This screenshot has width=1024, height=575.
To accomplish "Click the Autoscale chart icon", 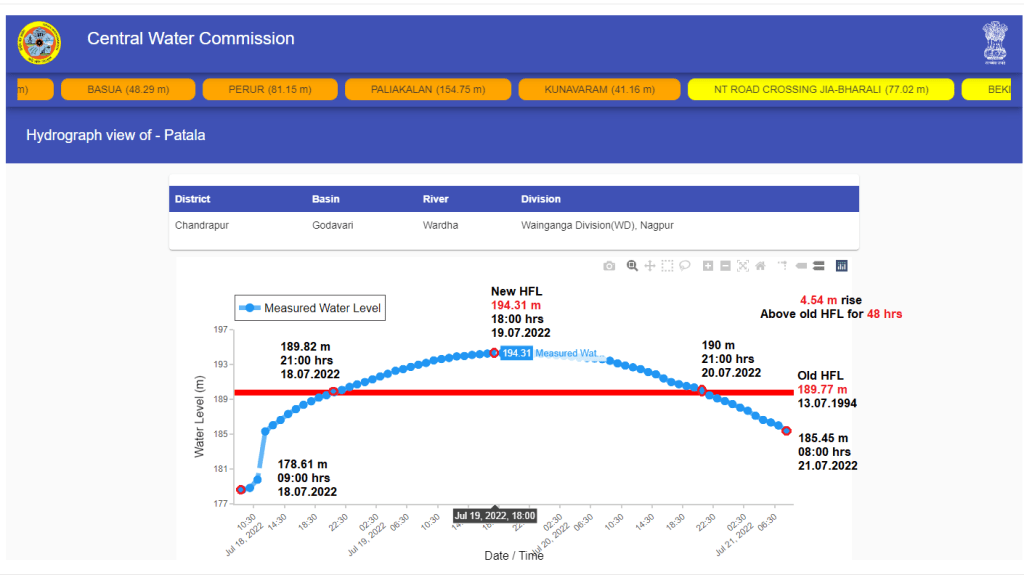I will click(743, 266).
